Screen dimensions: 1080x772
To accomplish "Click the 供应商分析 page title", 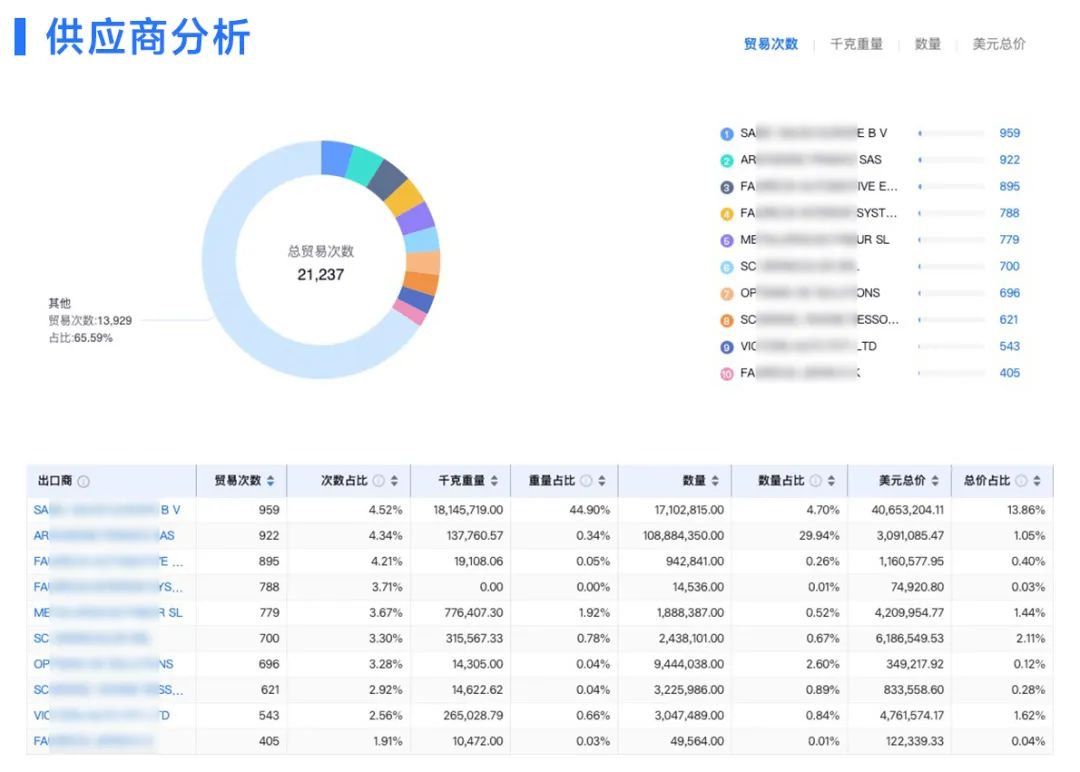I will click(148, 36).
